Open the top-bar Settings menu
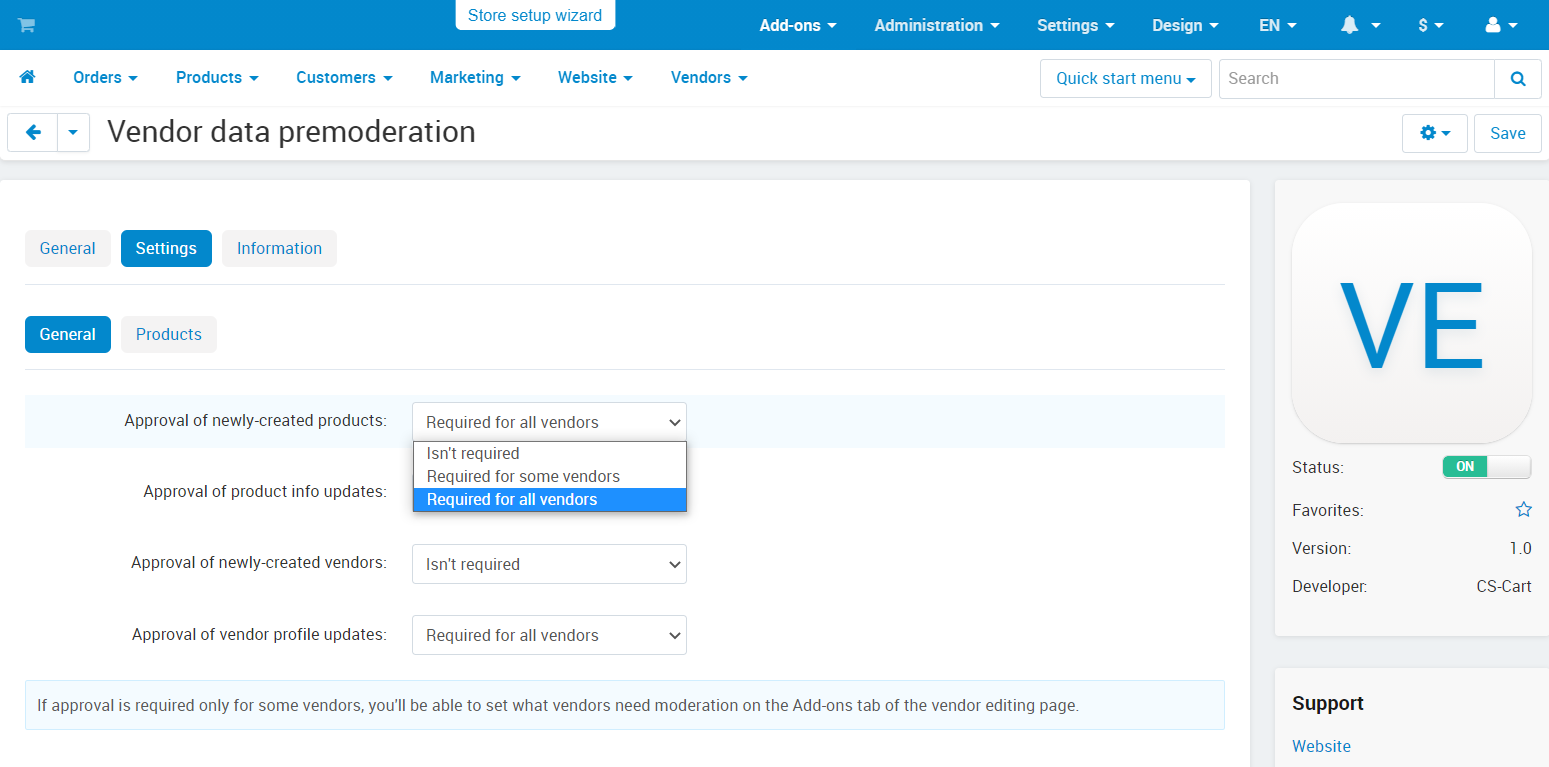Viewport: 1549px width, 767px height. pyautogui.click(x=1075, y=25)
